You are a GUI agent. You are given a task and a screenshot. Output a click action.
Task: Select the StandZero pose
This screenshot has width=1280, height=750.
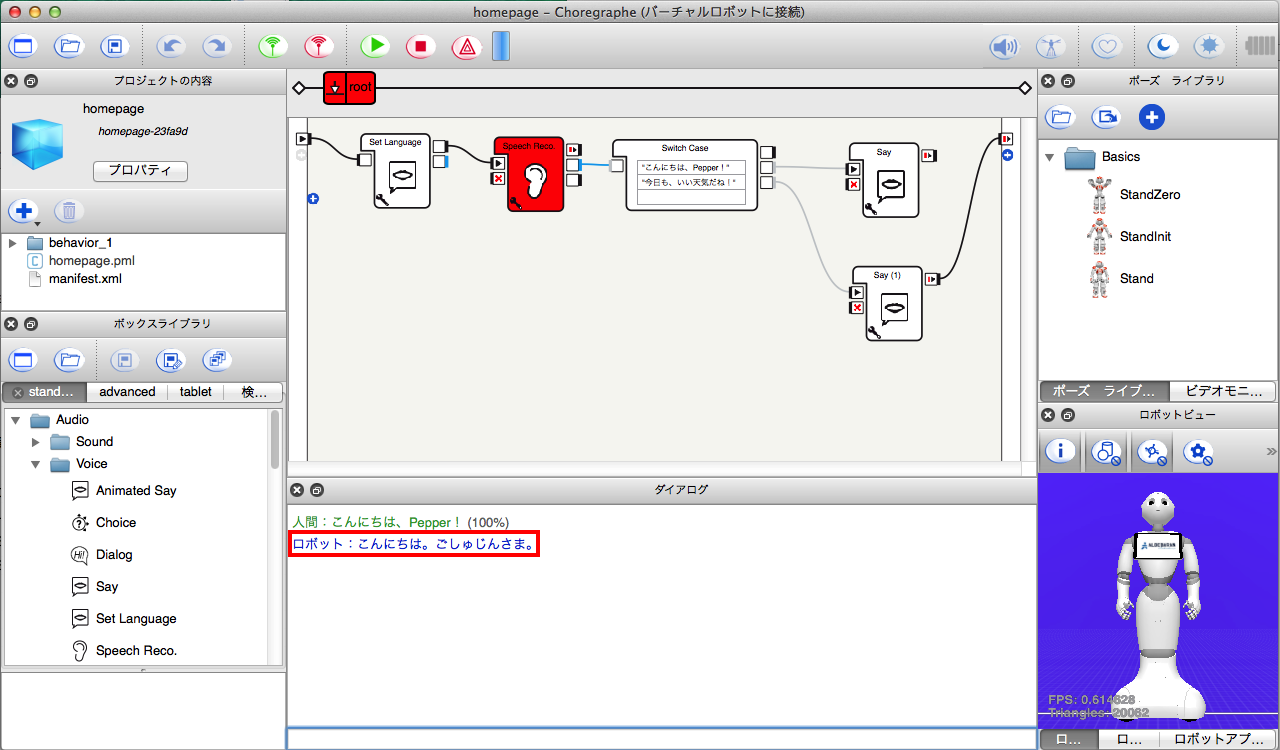point(1134,194)
